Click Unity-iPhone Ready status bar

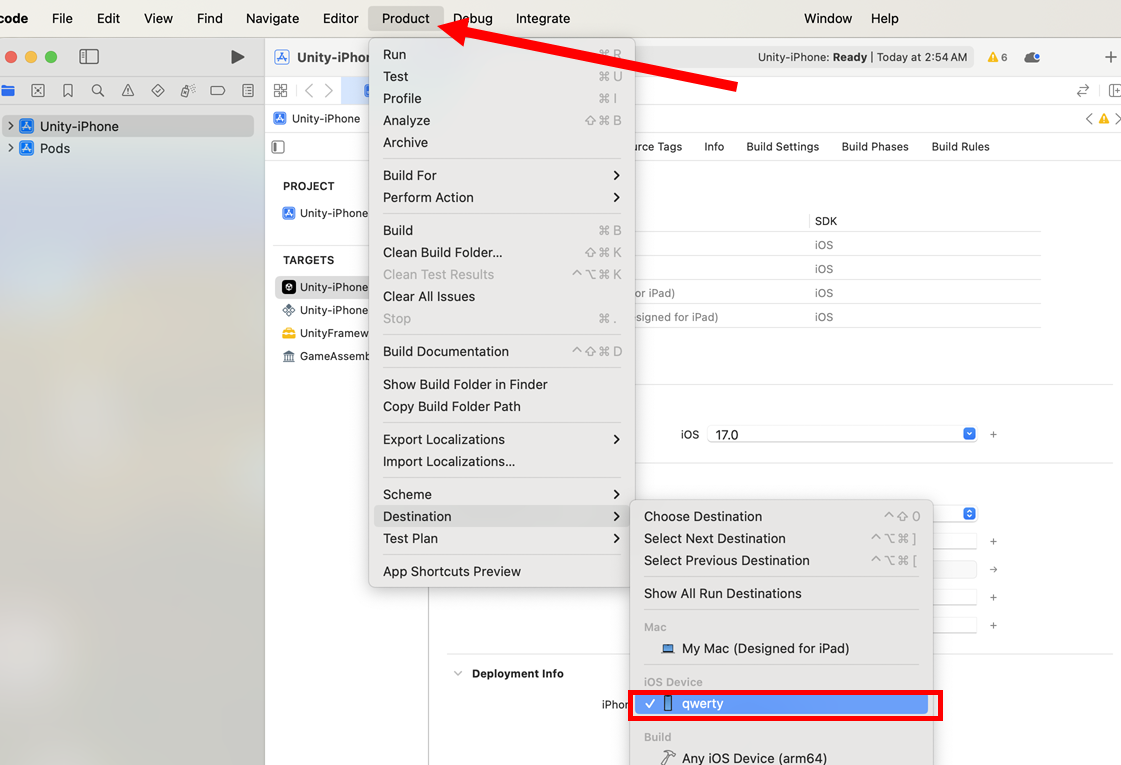(x=862, y=57)
